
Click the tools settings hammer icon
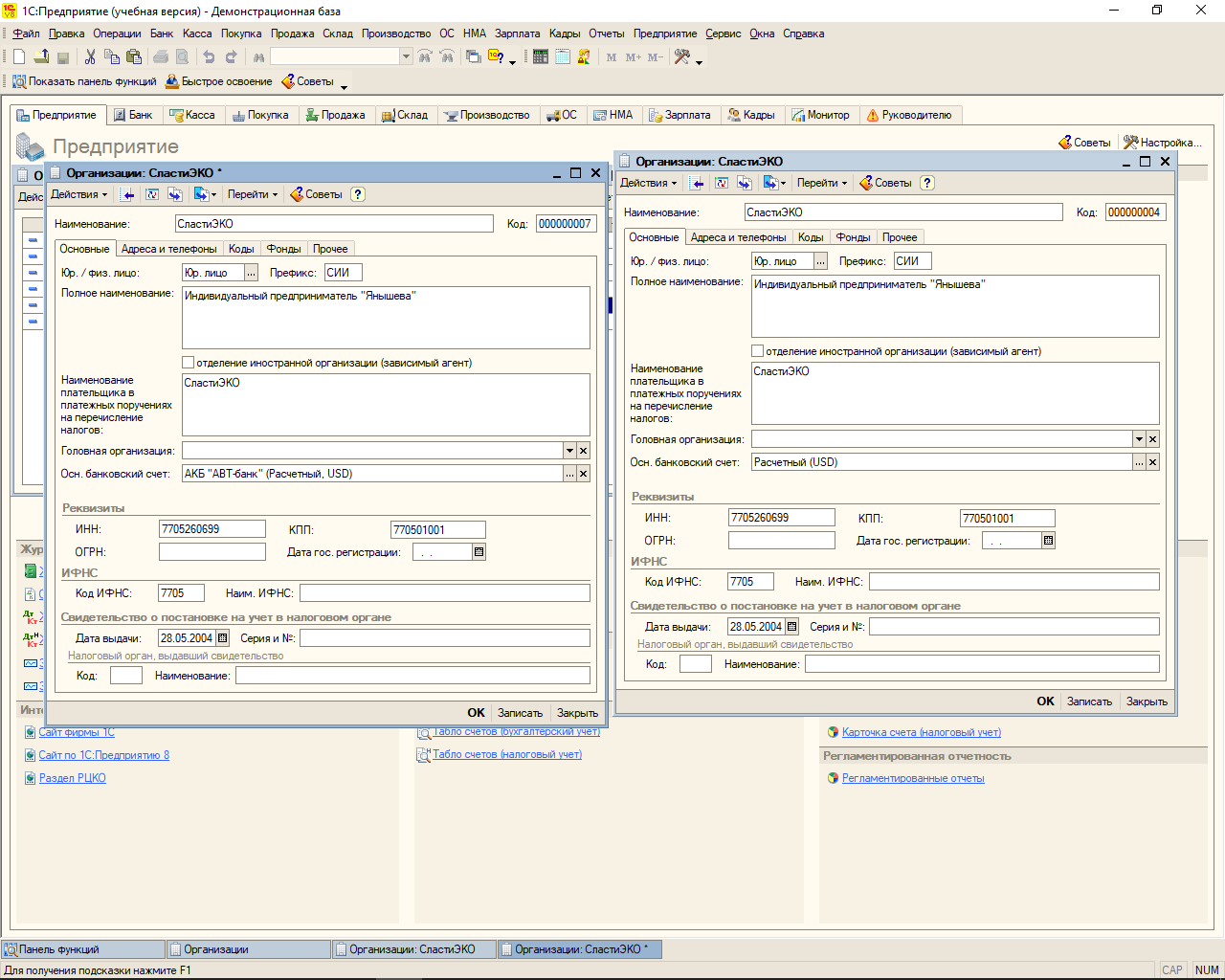click(x=682, y=57)
